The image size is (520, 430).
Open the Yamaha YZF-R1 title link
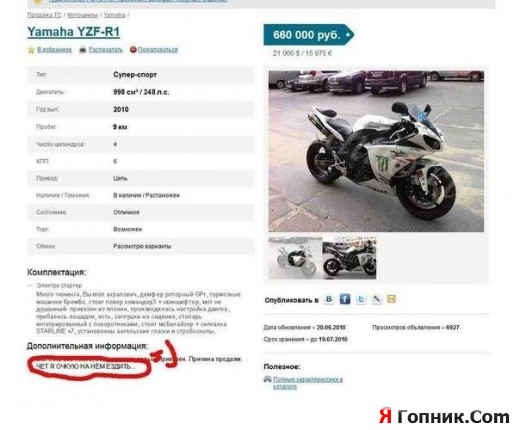tap(73, 32)
